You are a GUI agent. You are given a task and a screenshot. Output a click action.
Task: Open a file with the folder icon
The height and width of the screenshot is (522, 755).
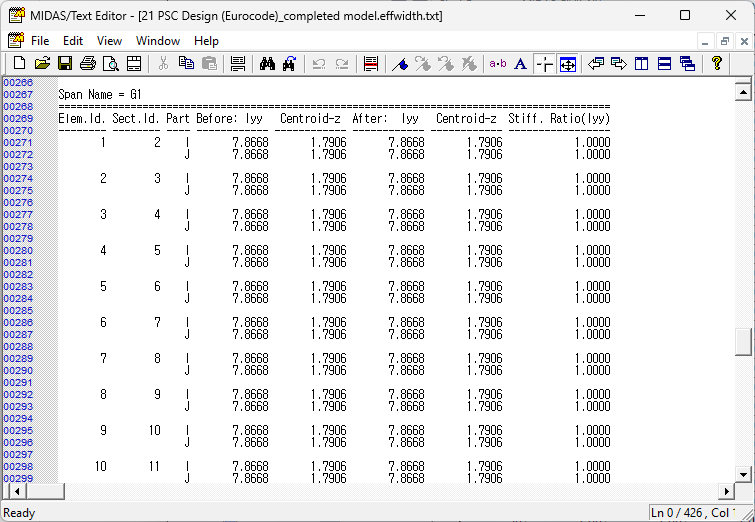(x=42, y=63)
